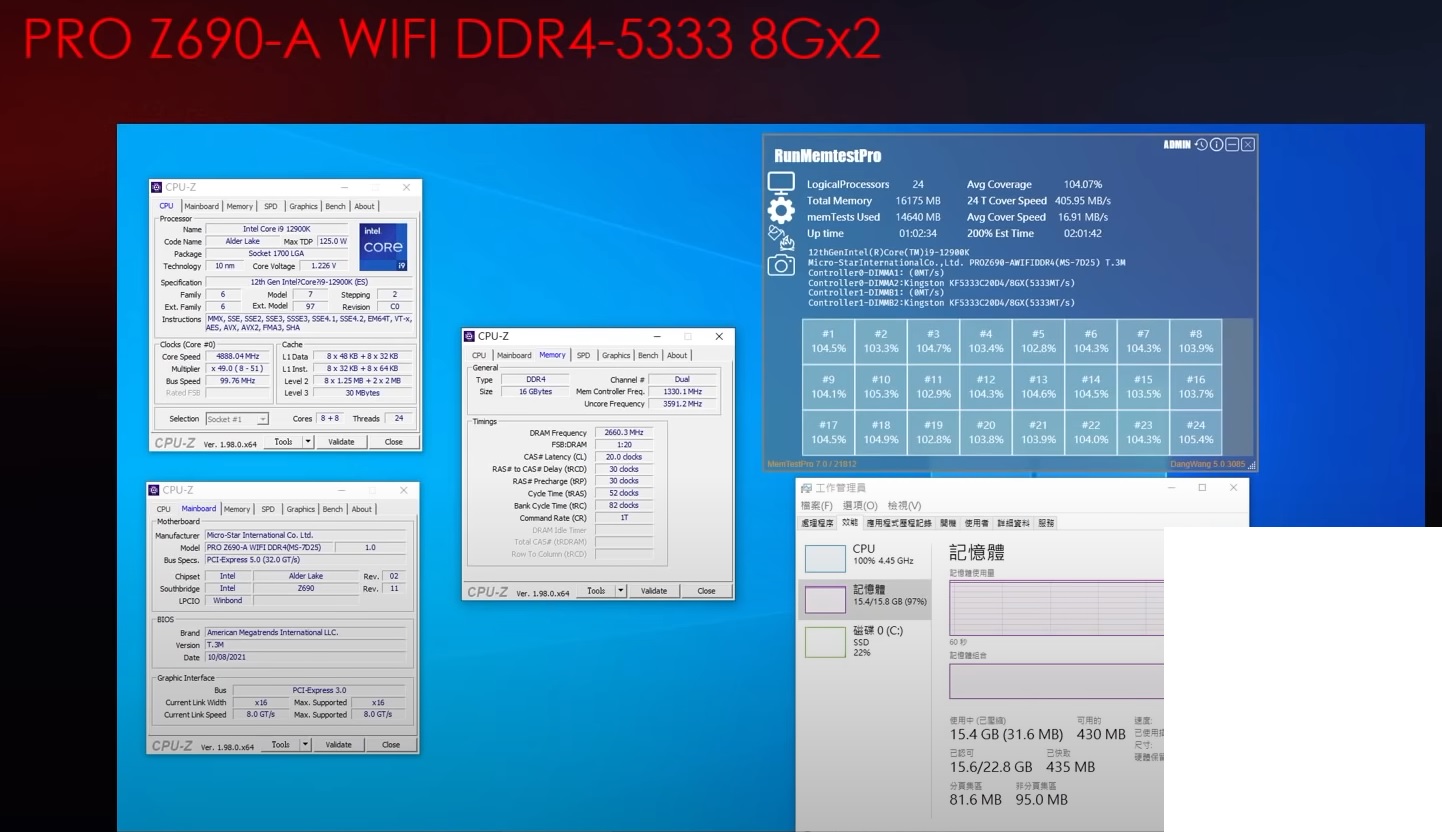Open the info icon in RunMemtestPro

click(x=1216, y=145)
